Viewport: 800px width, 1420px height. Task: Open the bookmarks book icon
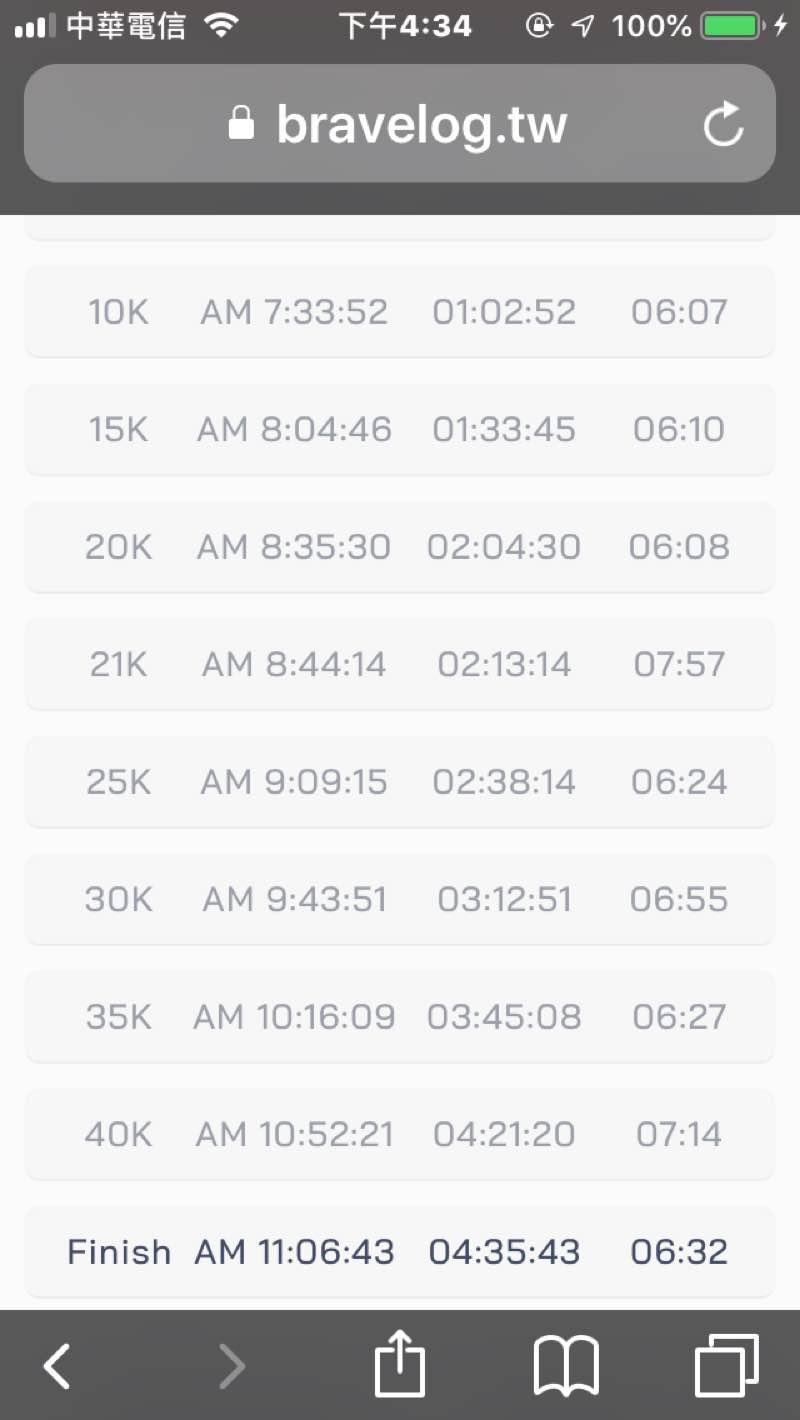(x=567, y=1365)
